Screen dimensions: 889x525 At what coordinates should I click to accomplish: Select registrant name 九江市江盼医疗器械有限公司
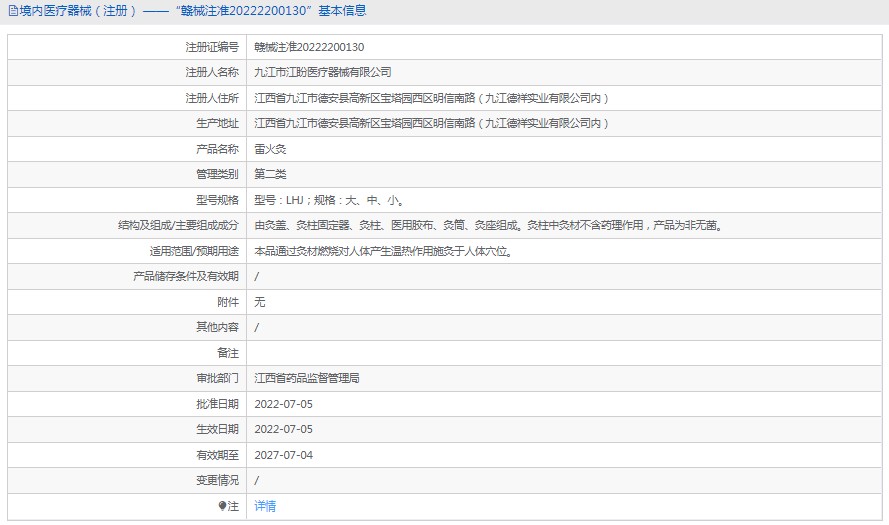(x=323, y=73)
